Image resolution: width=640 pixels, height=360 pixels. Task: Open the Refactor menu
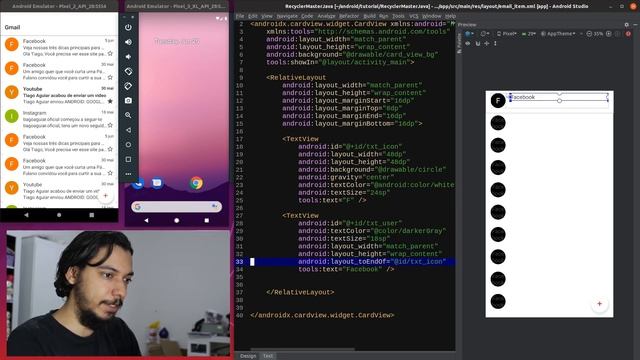click(349, 16)
